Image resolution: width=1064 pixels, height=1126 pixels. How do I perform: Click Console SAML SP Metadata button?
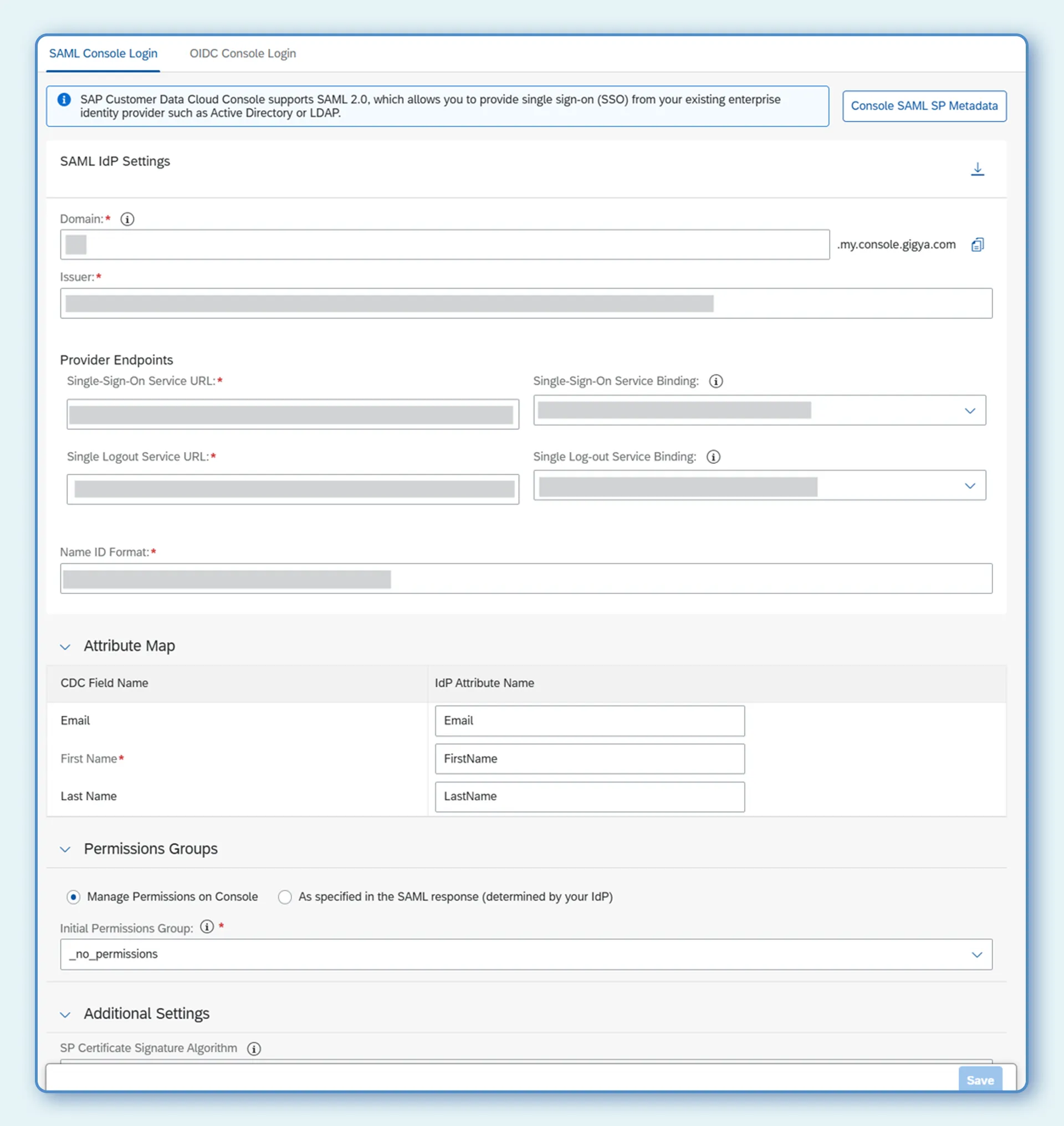(x=924, y=106)
